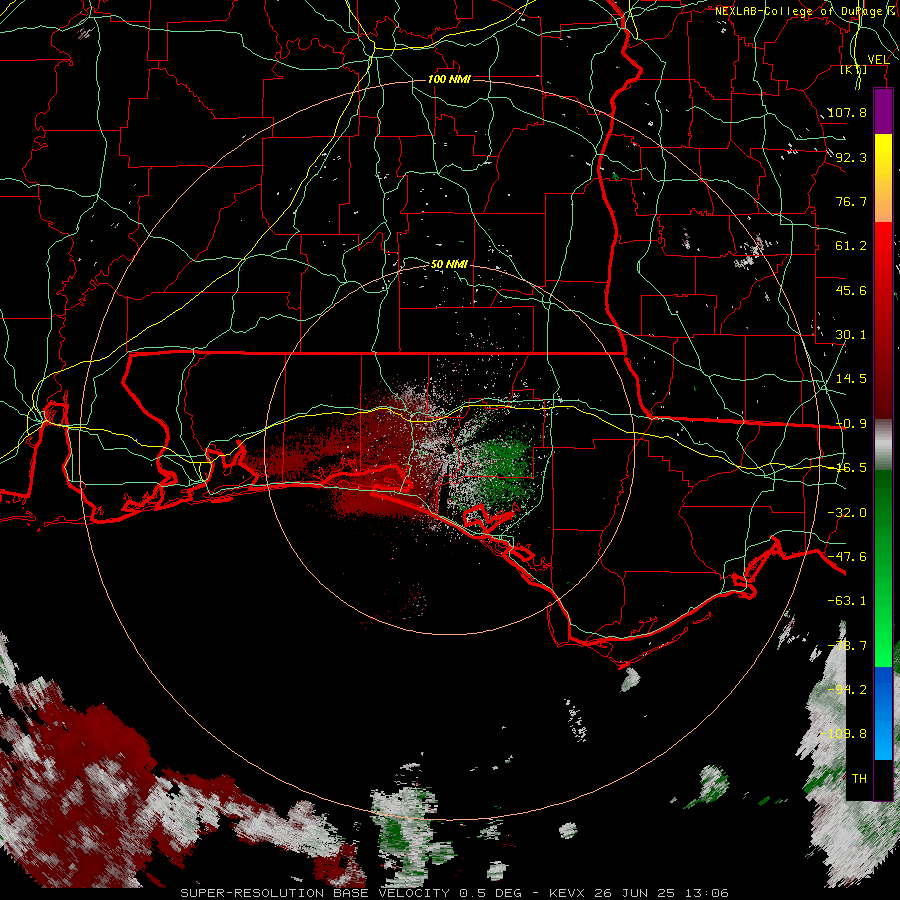
Task: Click the NEXLAB-College of DuPage label
Action: point(799,11)
